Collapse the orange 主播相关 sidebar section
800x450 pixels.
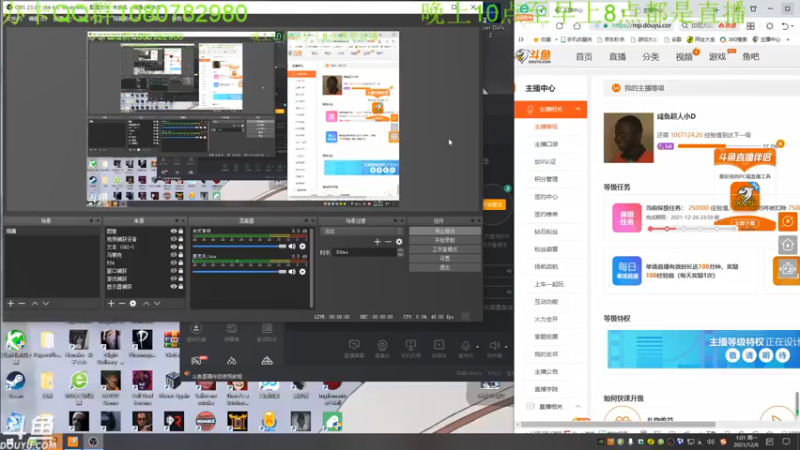click(578, 109)
